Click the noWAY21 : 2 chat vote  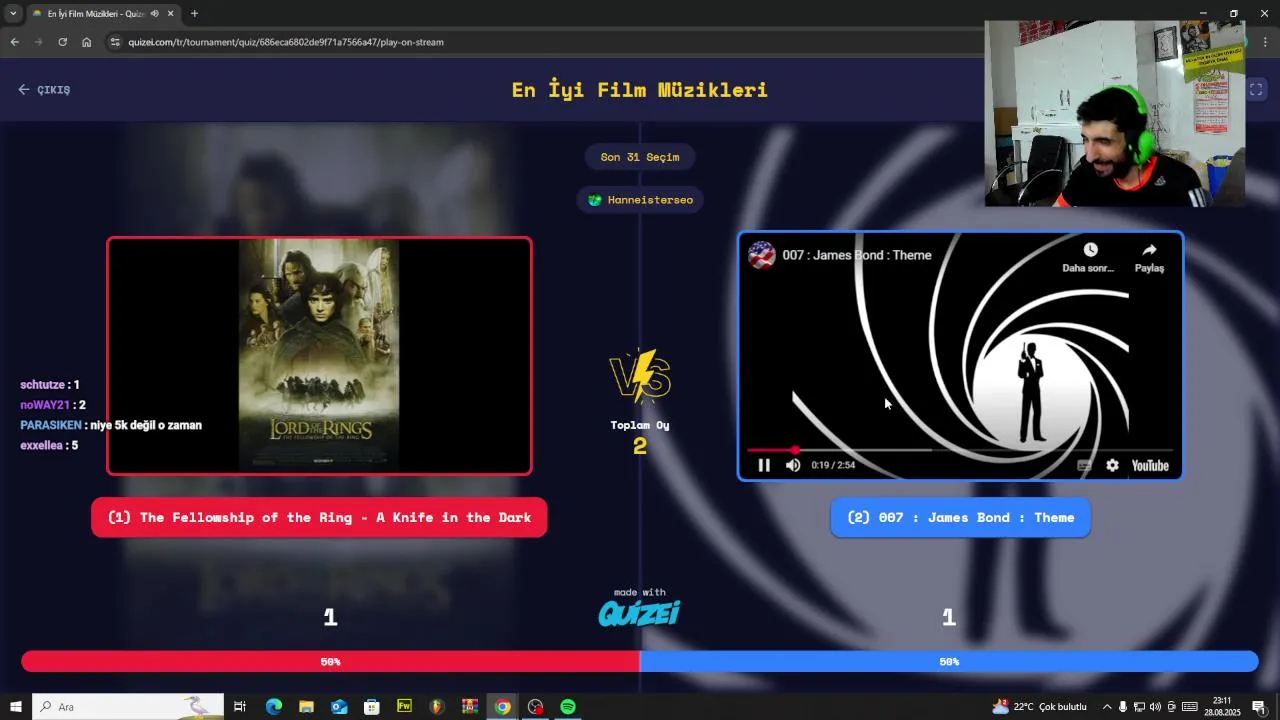point(53,405)
